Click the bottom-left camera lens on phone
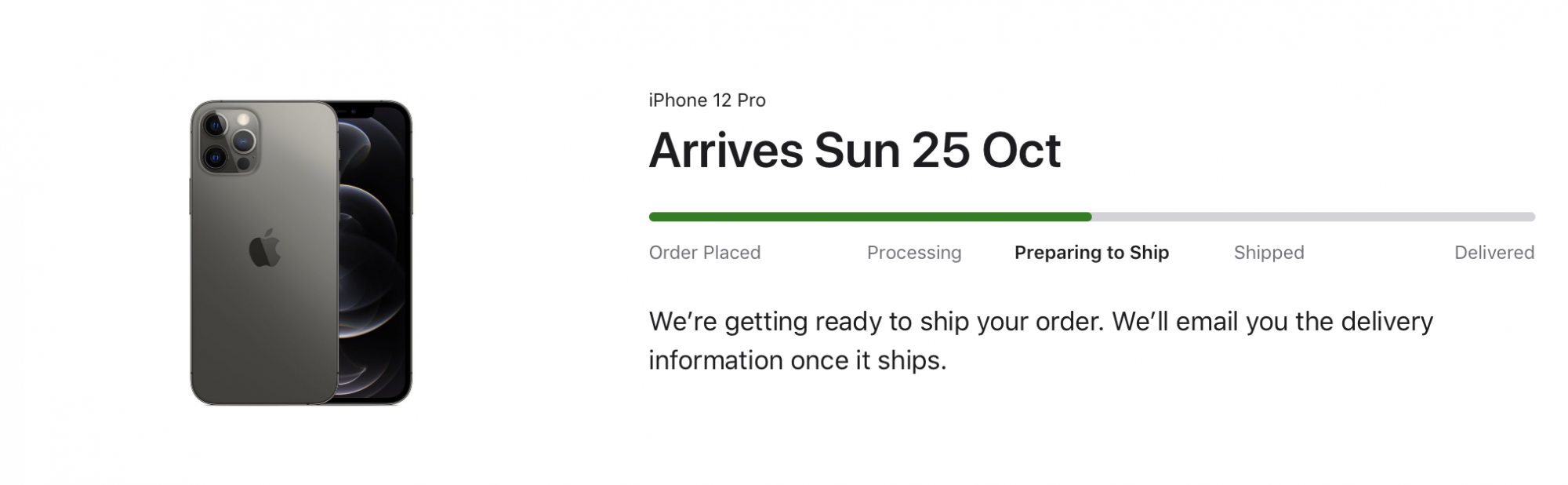 point(215,158)
